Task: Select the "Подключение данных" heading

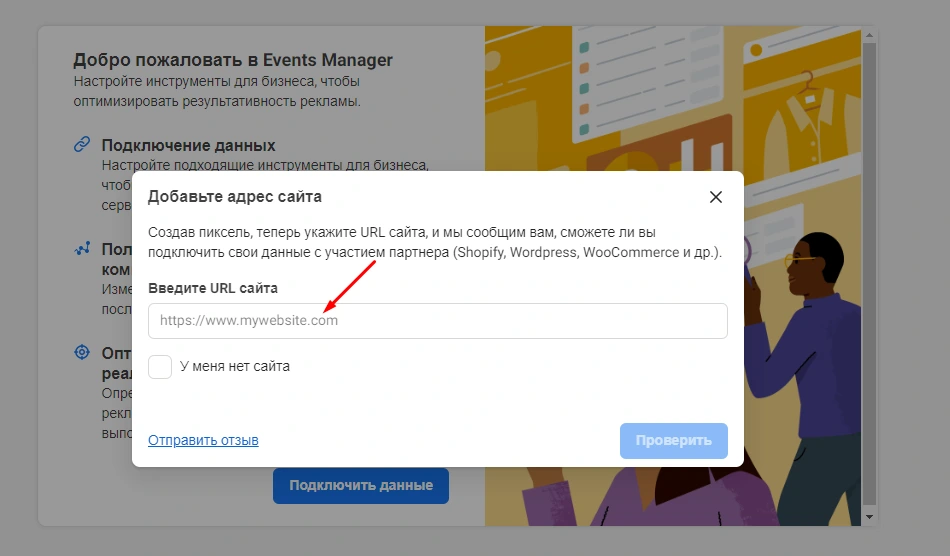Action: [x=188, y=145]
